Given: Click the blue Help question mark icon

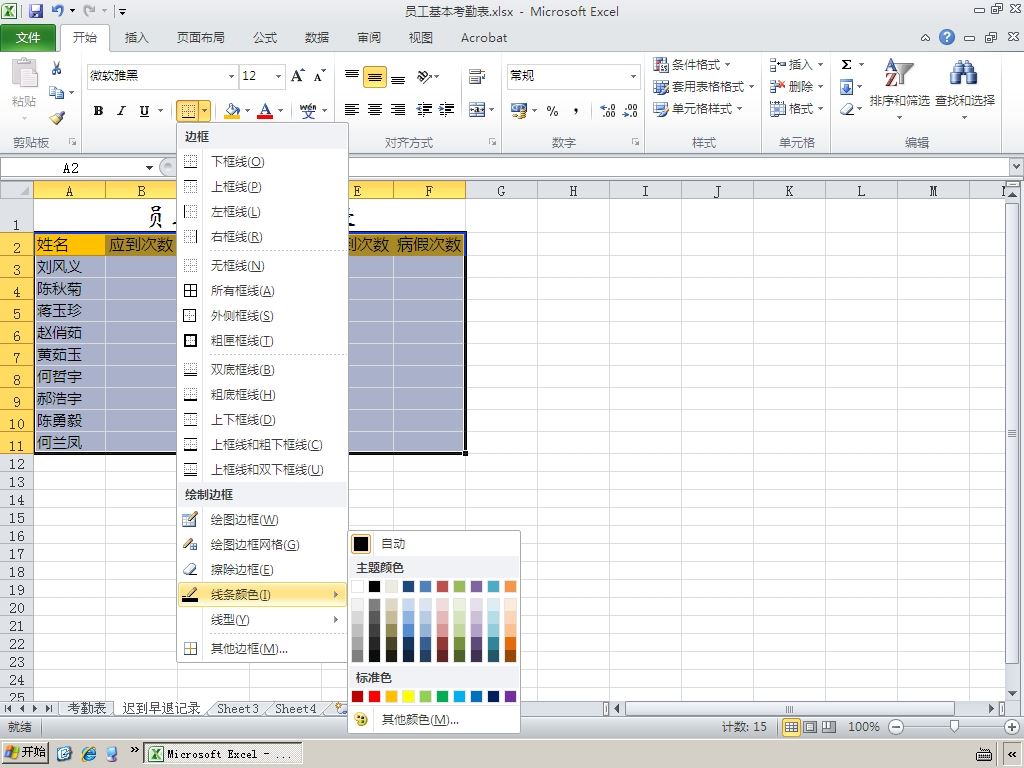Looking at the screenshot, I should (x=947, y=37).
